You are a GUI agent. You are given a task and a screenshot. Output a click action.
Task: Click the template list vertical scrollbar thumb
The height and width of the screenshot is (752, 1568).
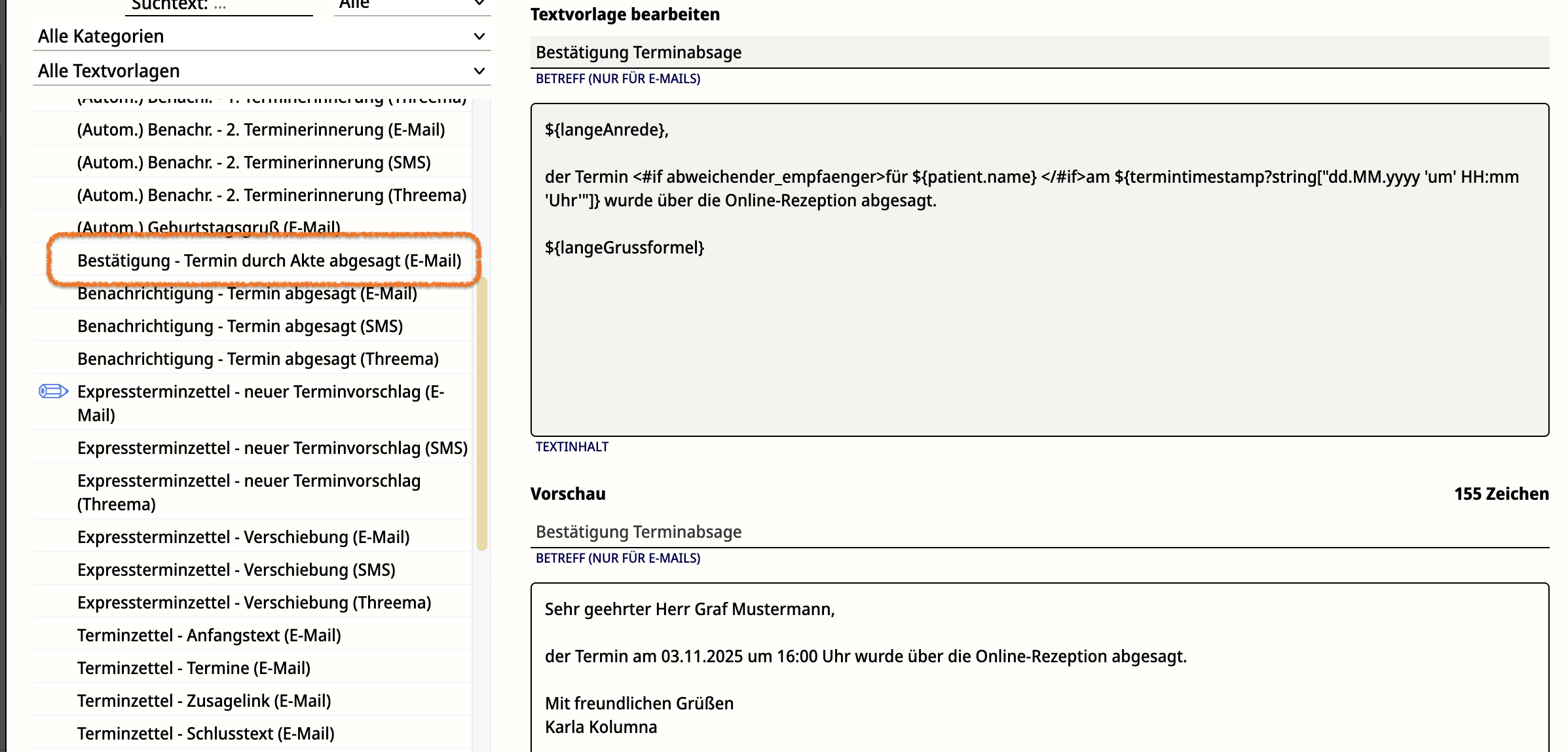point(482,413)
